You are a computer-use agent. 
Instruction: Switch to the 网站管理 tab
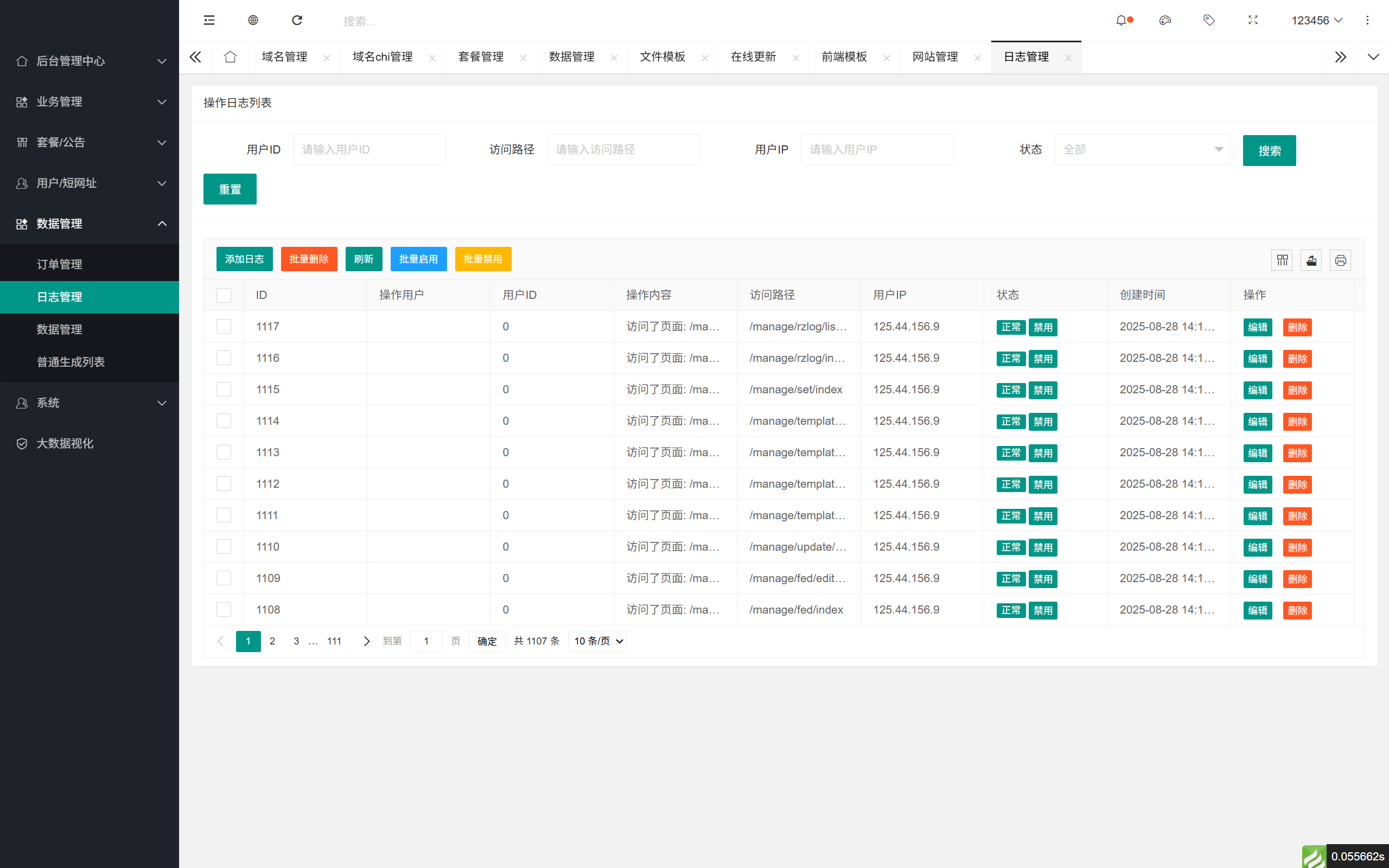tap(934, 56)
